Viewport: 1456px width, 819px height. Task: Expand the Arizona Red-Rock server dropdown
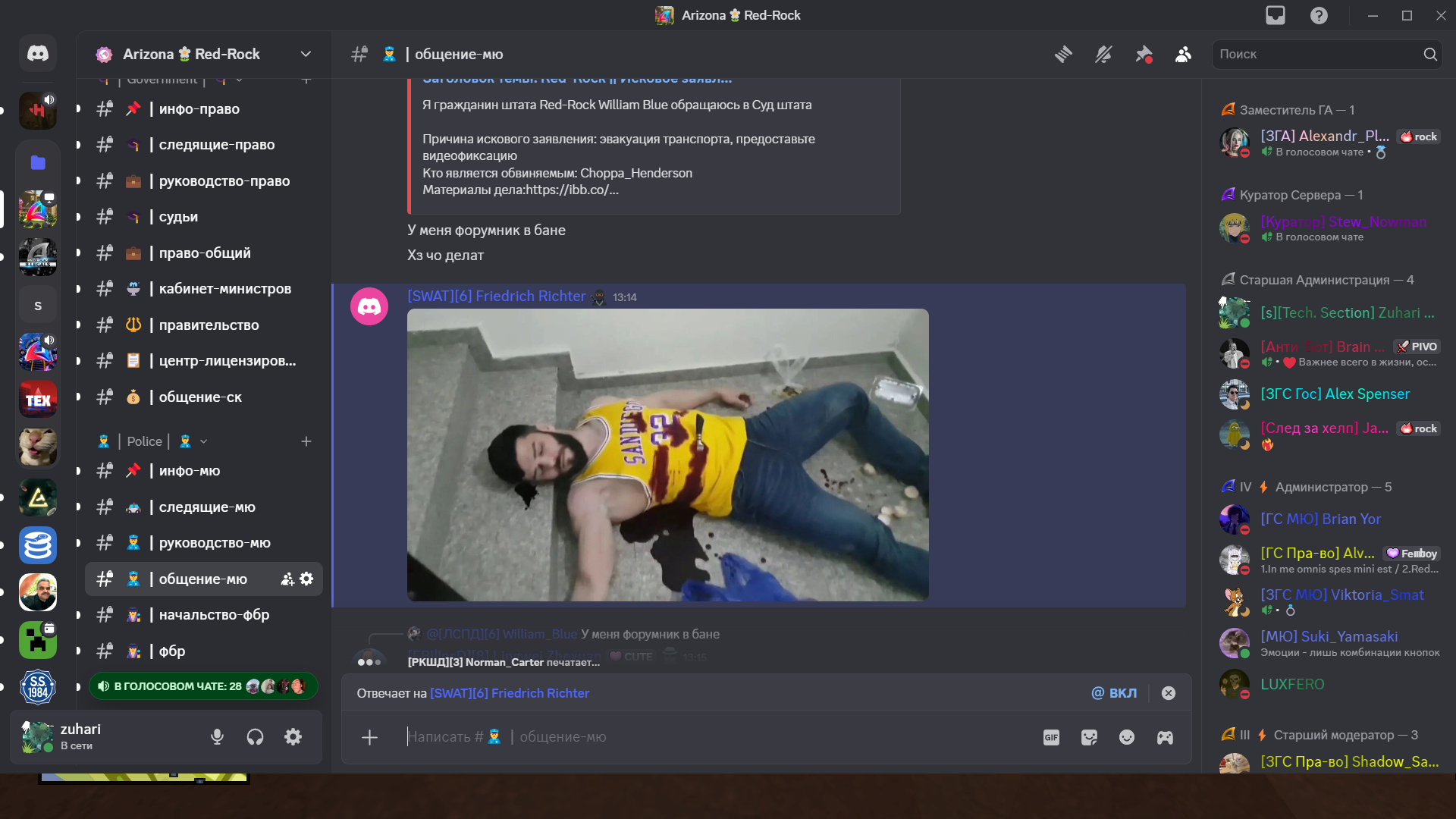point(306,54)
